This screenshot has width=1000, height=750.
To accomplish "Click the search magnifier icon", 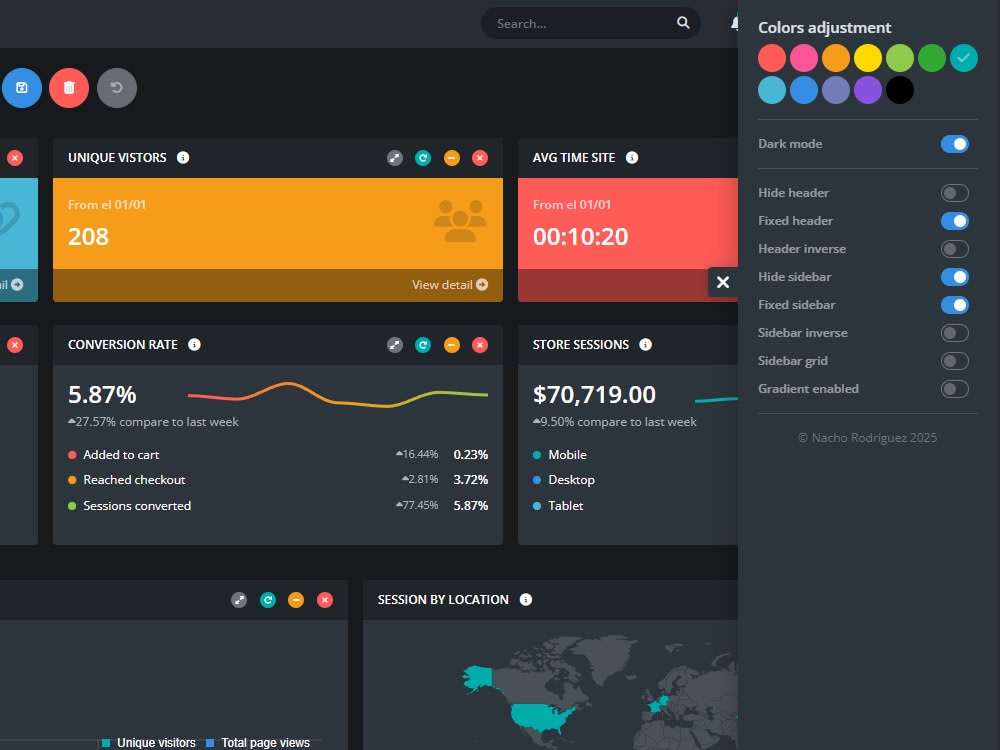I will point(683,23).
